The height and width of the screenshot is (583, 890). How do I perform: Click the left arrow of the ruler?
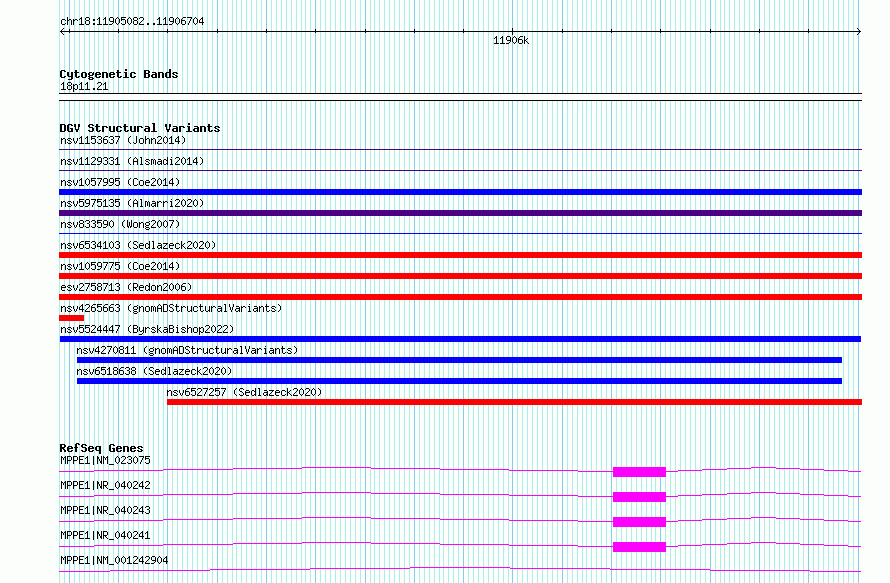click(62, 32)
